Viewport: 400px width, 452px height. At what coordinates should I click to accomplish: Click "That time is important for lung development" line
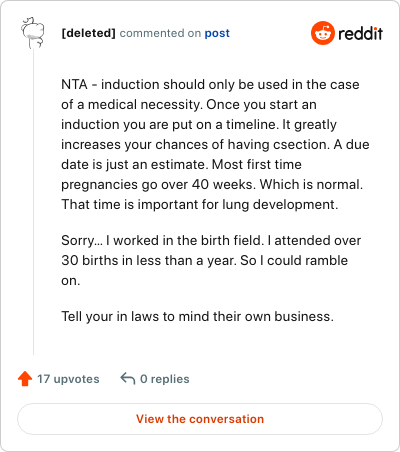(200, 204)
